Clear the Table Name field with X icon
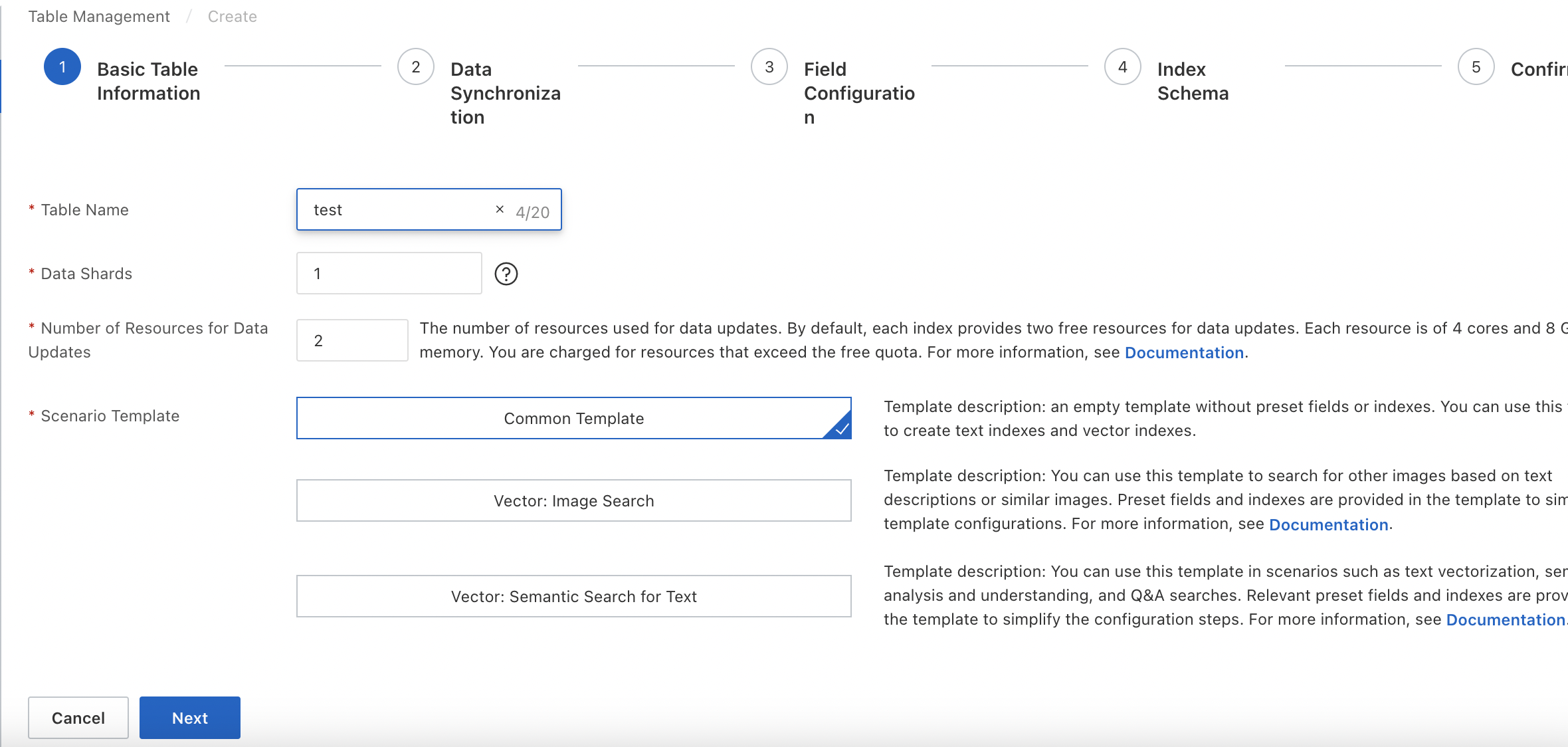The image size is (1568, 747). [x=500, y=209]
